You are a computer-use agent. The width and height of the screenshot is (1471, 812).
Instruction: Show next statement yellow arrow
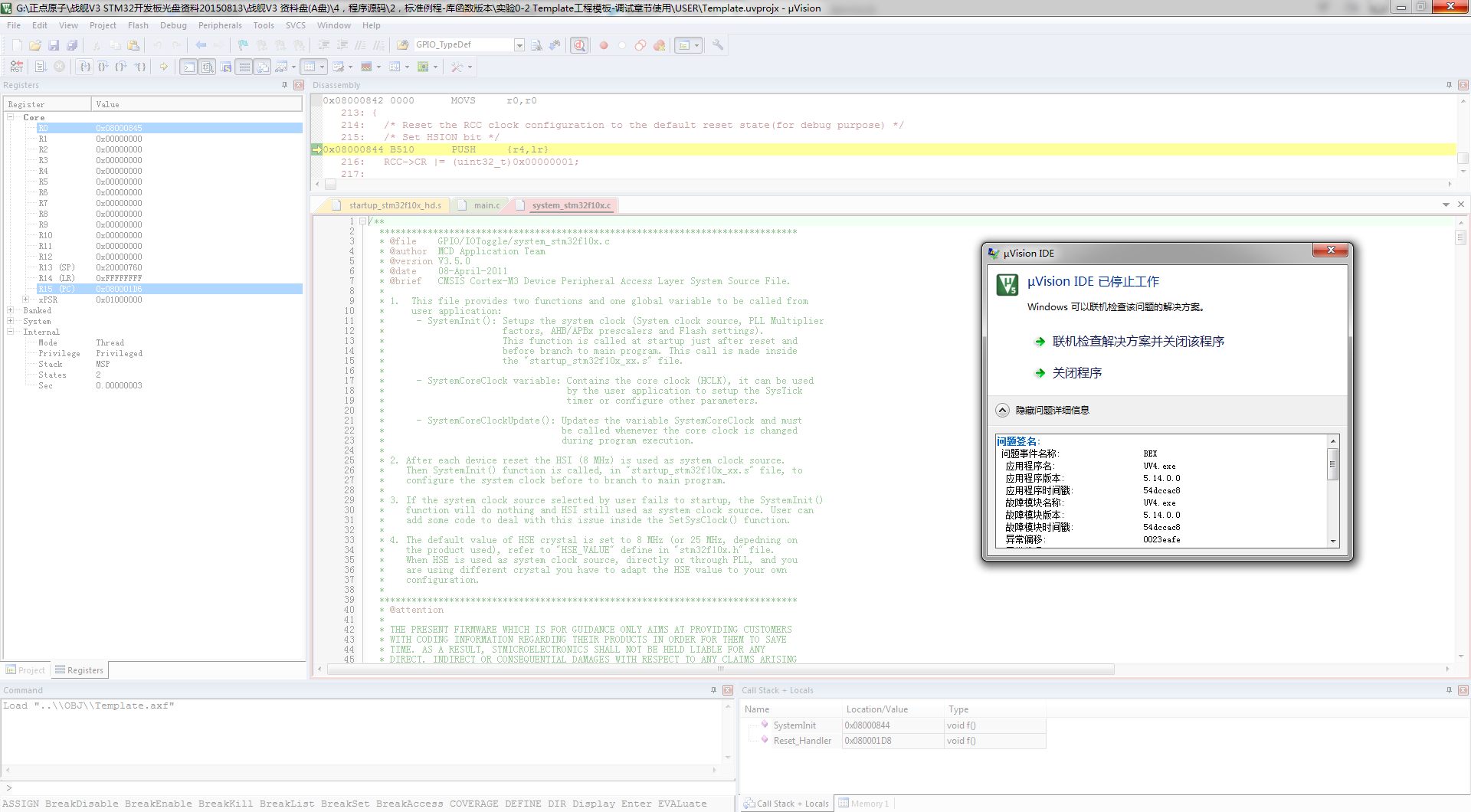[164, 67]
